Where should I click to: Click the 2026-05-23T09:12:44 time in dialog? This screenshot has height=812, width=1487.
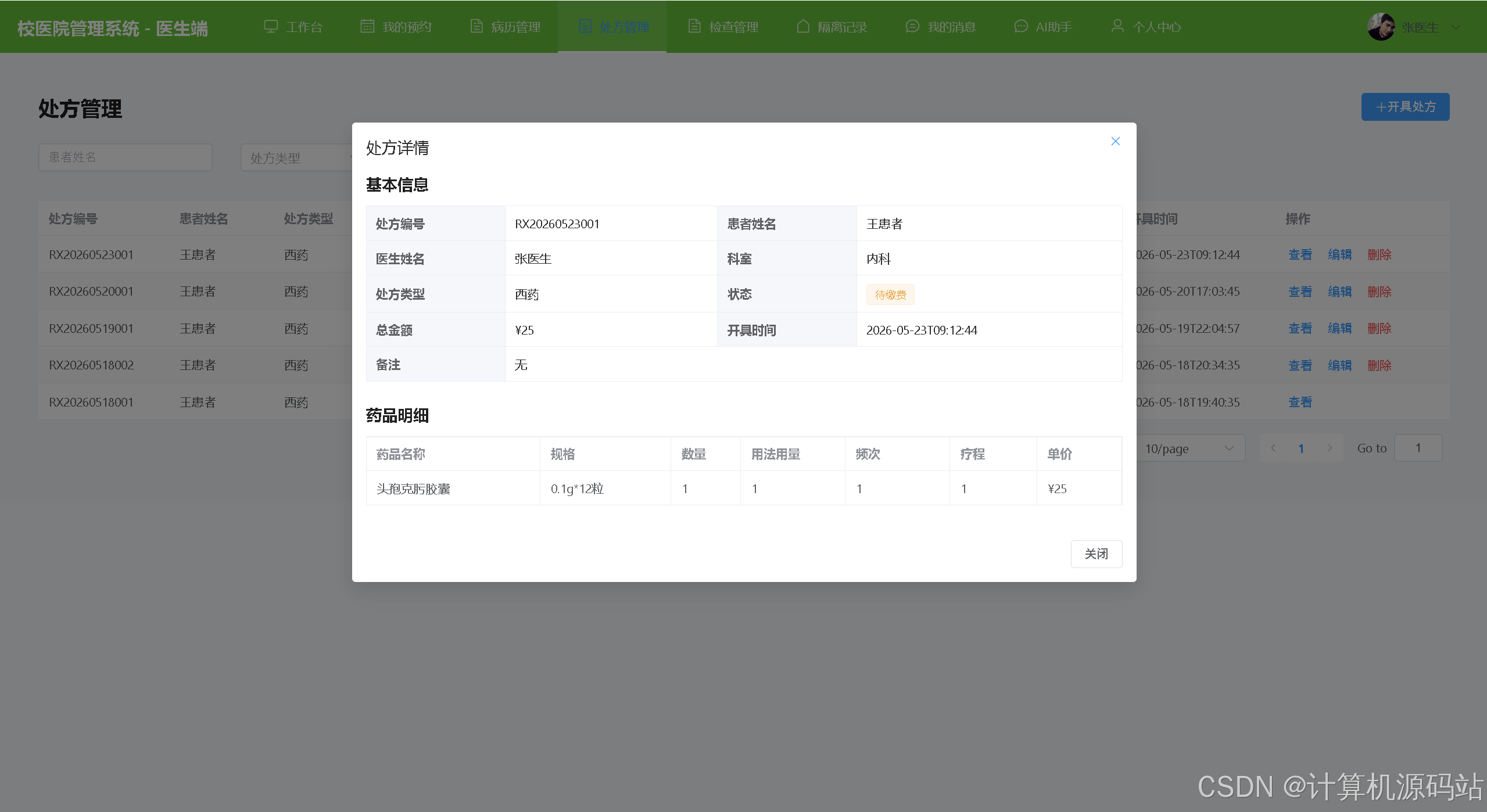click(922, 330)
